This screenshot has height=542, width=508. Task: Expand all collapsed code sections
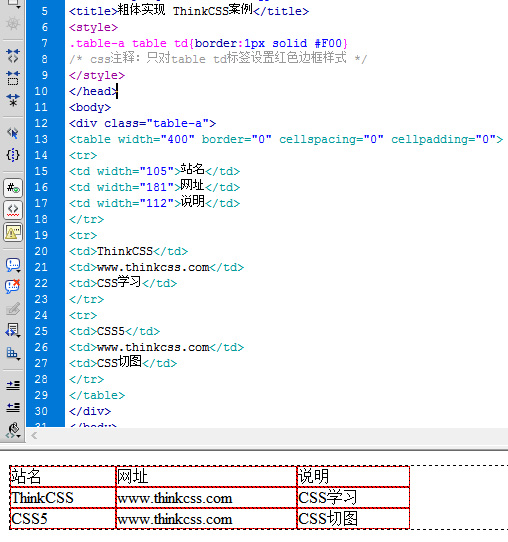point(13,100)
